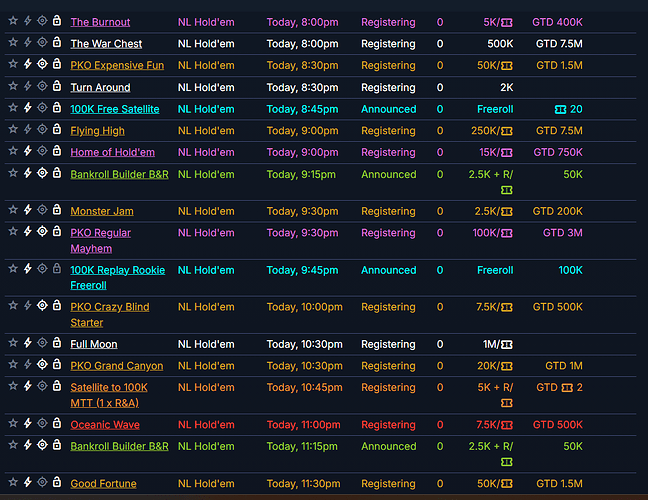Click lock icon on Flying High row
Viewport: 648px width, 500px height.
click(x=57, y=129)
